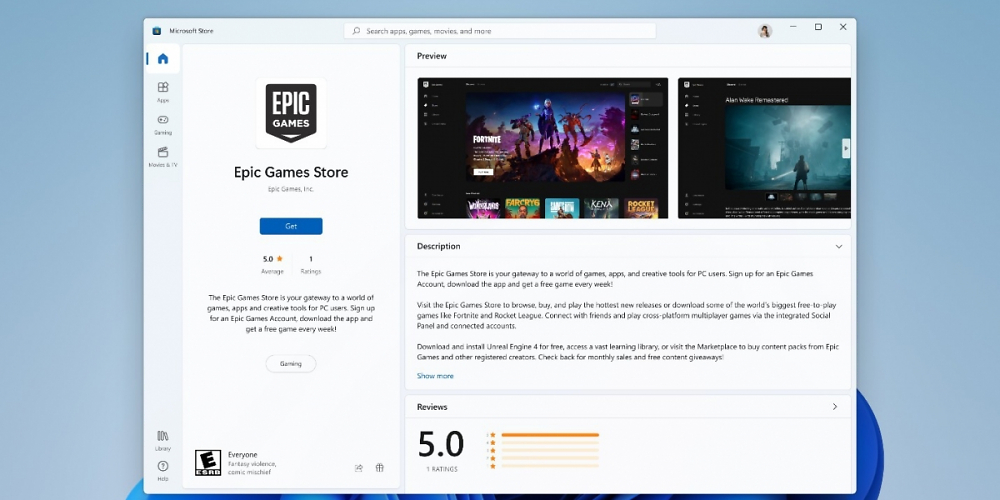The image size is (1000, 500).
Task: Open the Library in the sidebar
Action: (x=163, y=440)
